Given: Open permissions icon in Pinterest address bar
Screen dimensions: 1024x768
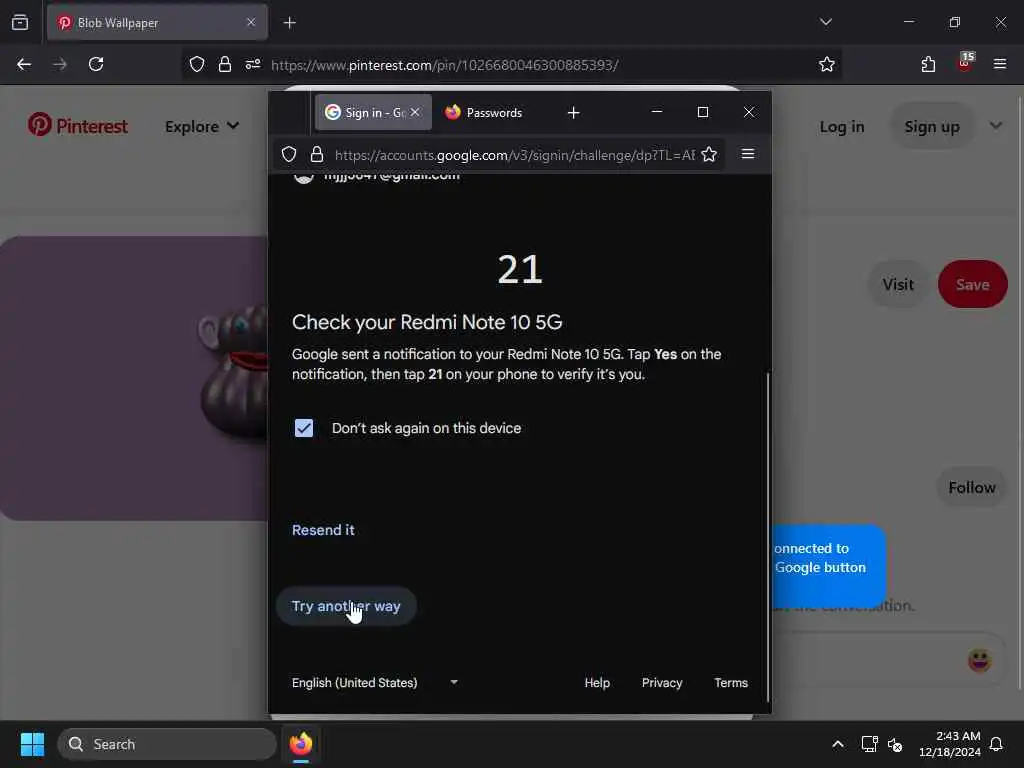Looking at the screenshot, I should 253,64.
